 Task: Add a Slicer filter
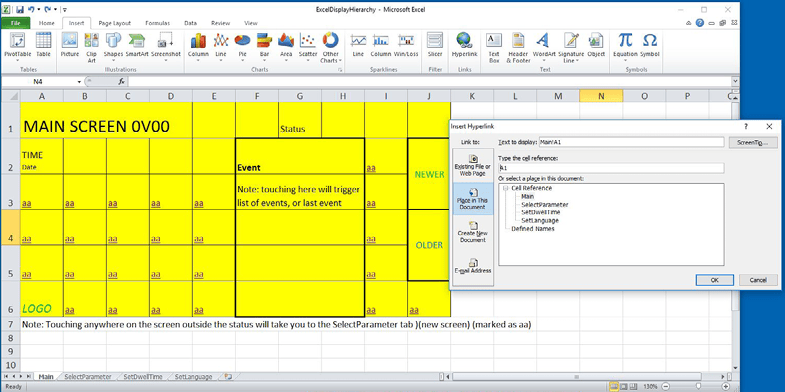coord(435,48)
